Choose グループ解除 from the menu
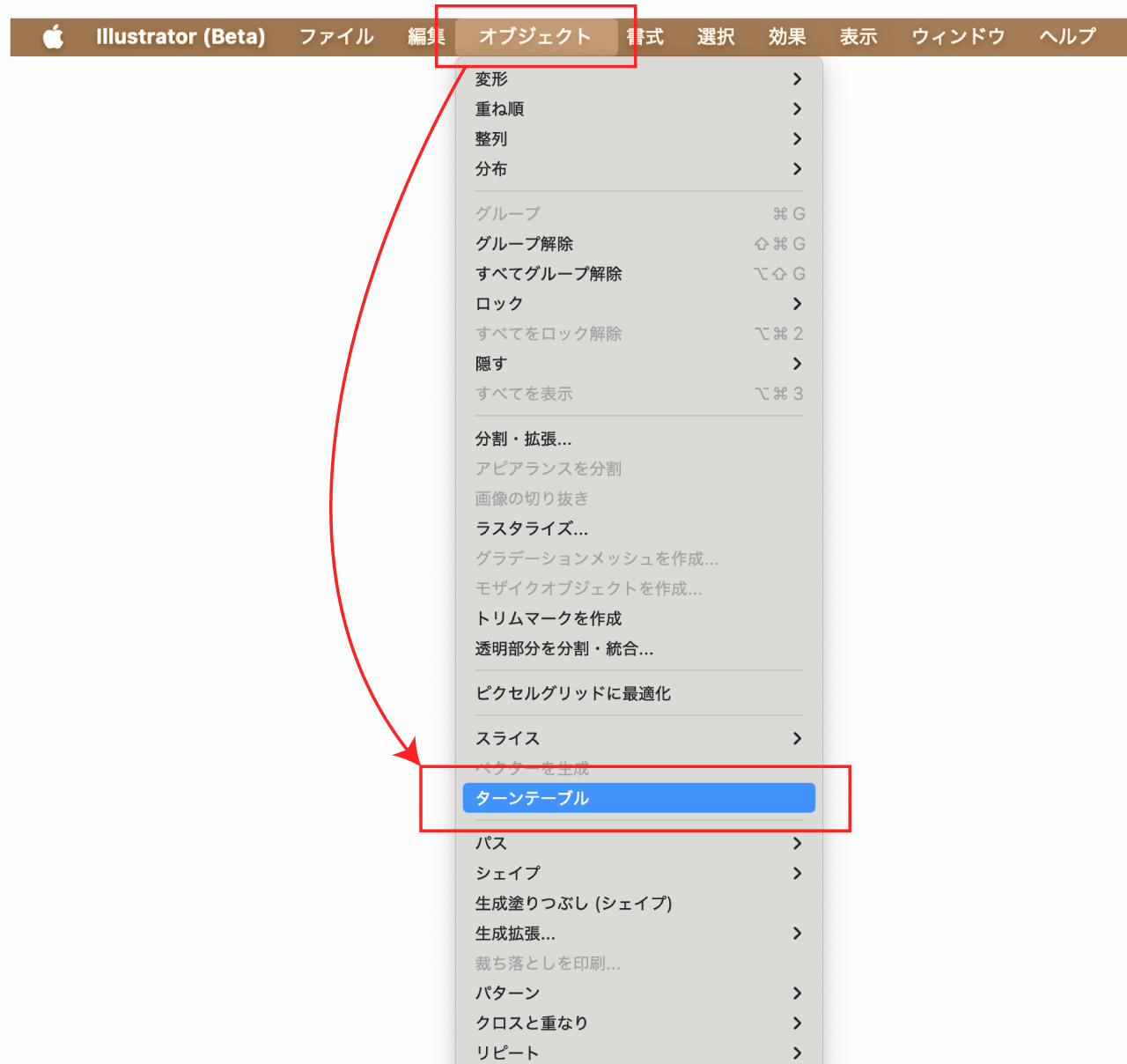1127x1064 pixels. [x=639, y=244]
